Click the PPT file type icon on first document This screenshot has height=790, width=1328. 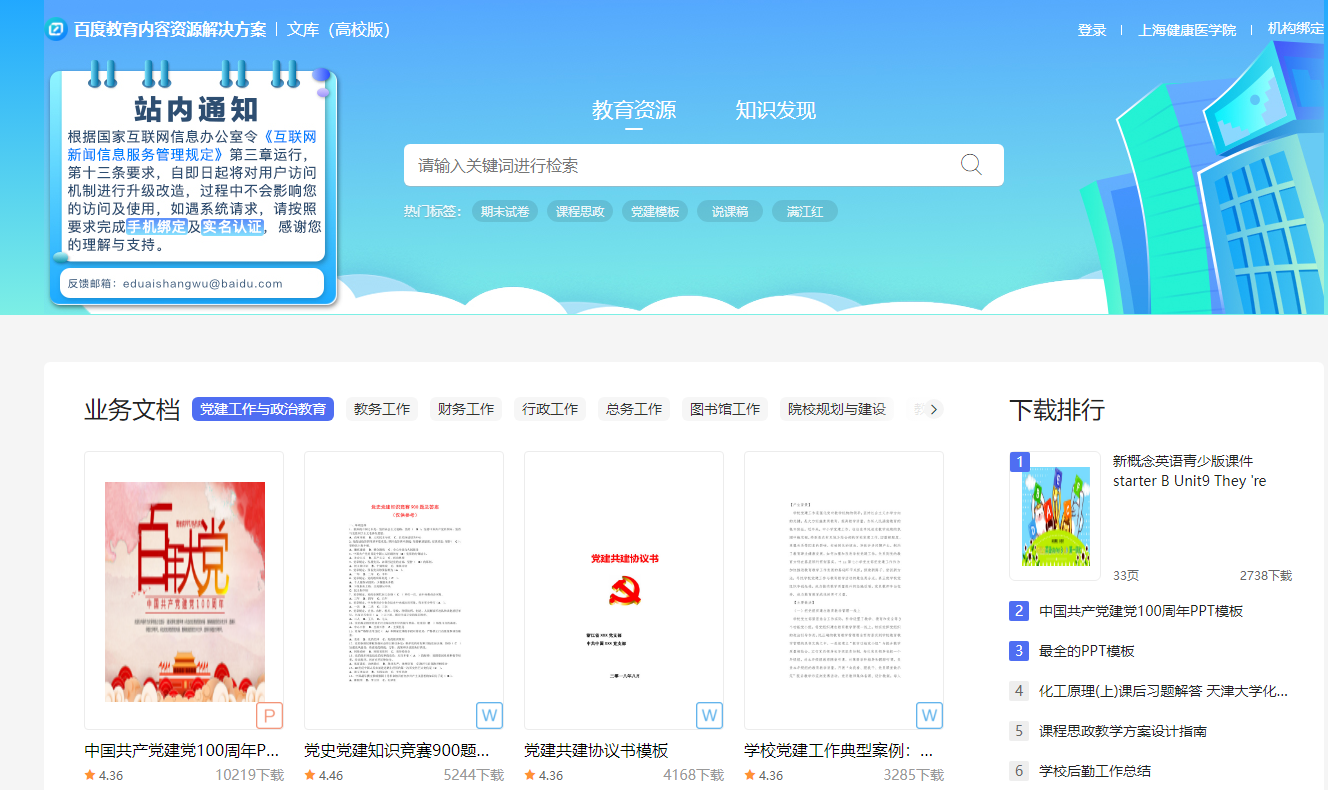[x=269, y=715]
